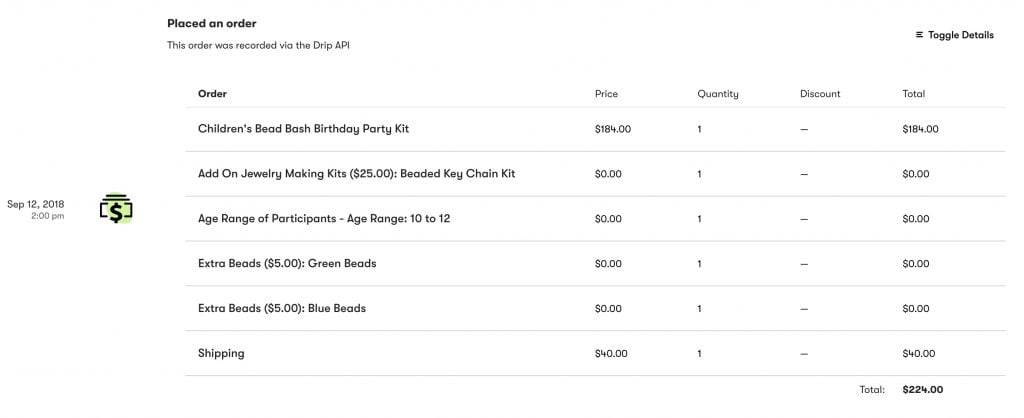Viewport: 1024px width, 418px height.
Task: Click the Discount column header
Action: coord(820,93)
